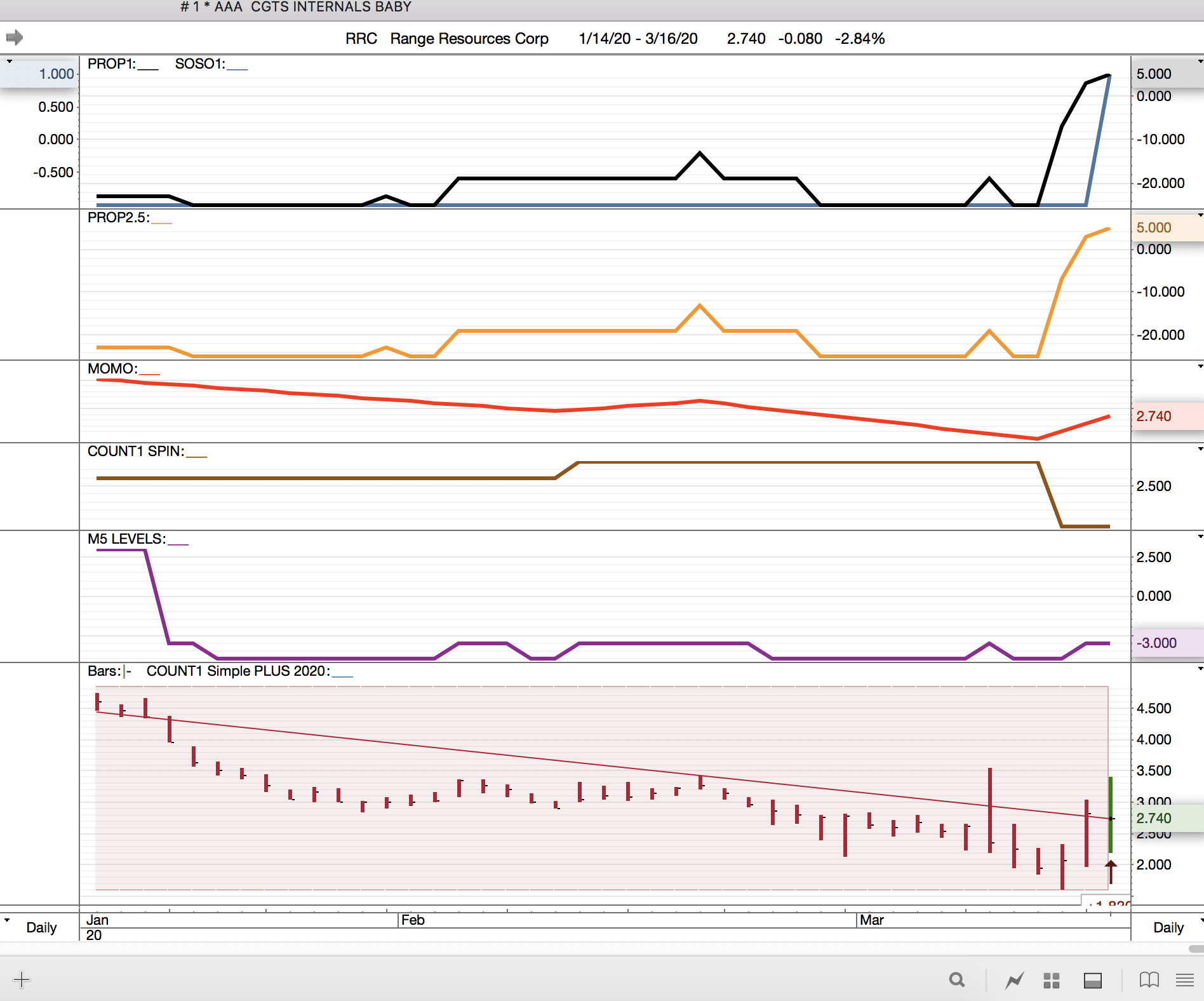Click the up arrow signal on the price chart
The height and width of the screenshot is (1001, 1204).
click(x=1111, y=871)
